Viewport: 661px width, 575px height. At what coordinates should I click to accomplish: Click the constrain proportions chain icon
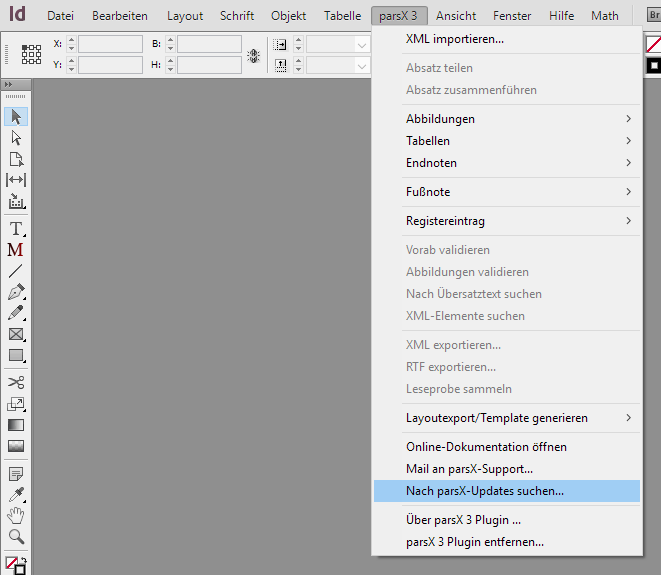[x=253, y=56]
